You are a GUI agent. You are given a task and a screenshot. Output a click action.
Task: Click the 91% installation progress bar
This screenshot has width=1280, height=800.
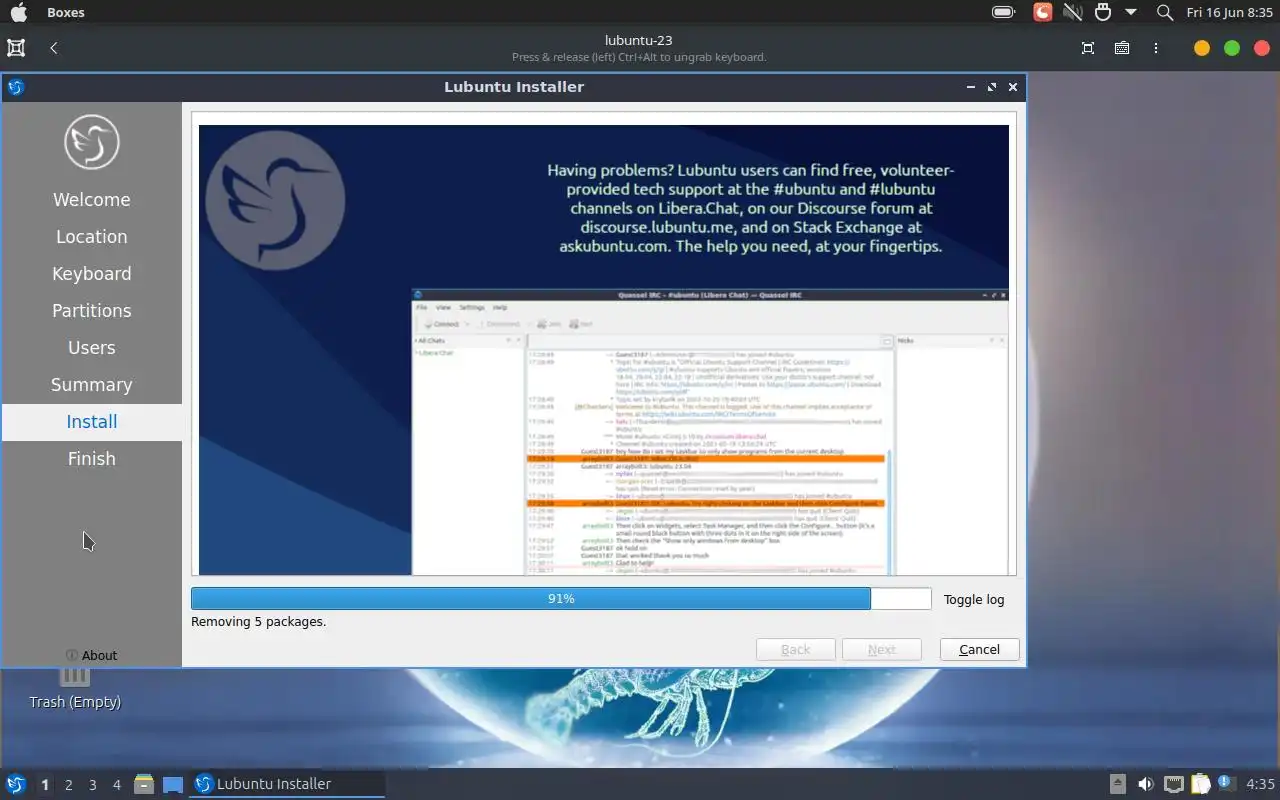[561, 598]
